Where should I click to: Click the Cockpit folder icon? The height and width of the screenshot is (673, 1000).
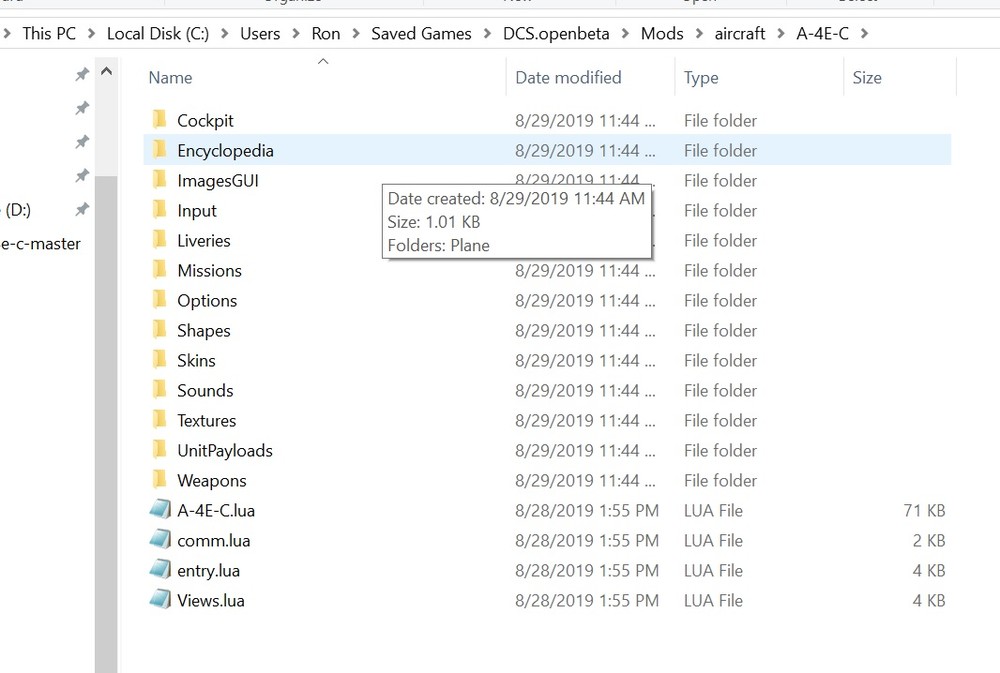pos(159,121)
